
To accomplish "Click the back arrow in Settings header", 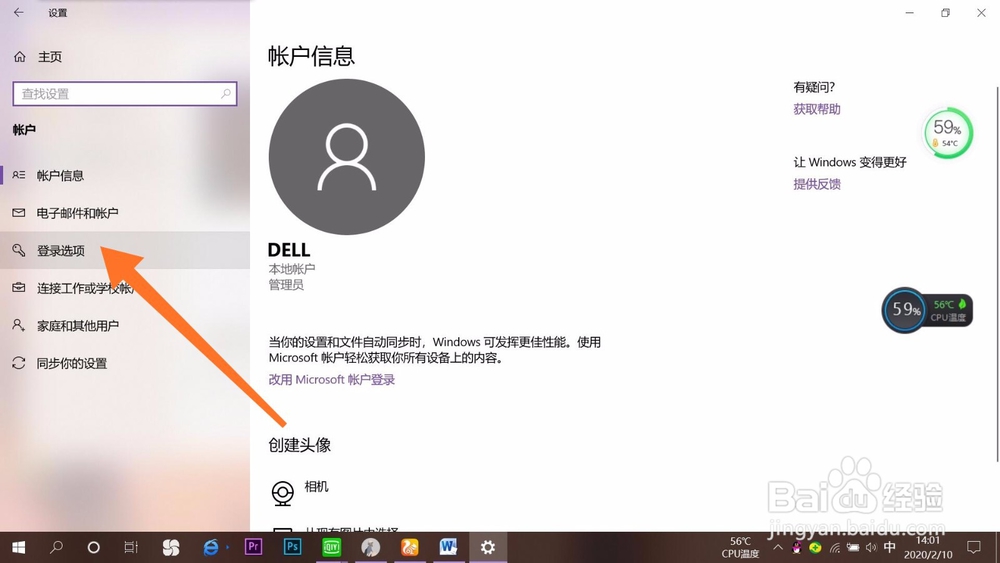I will pos(18,12).
